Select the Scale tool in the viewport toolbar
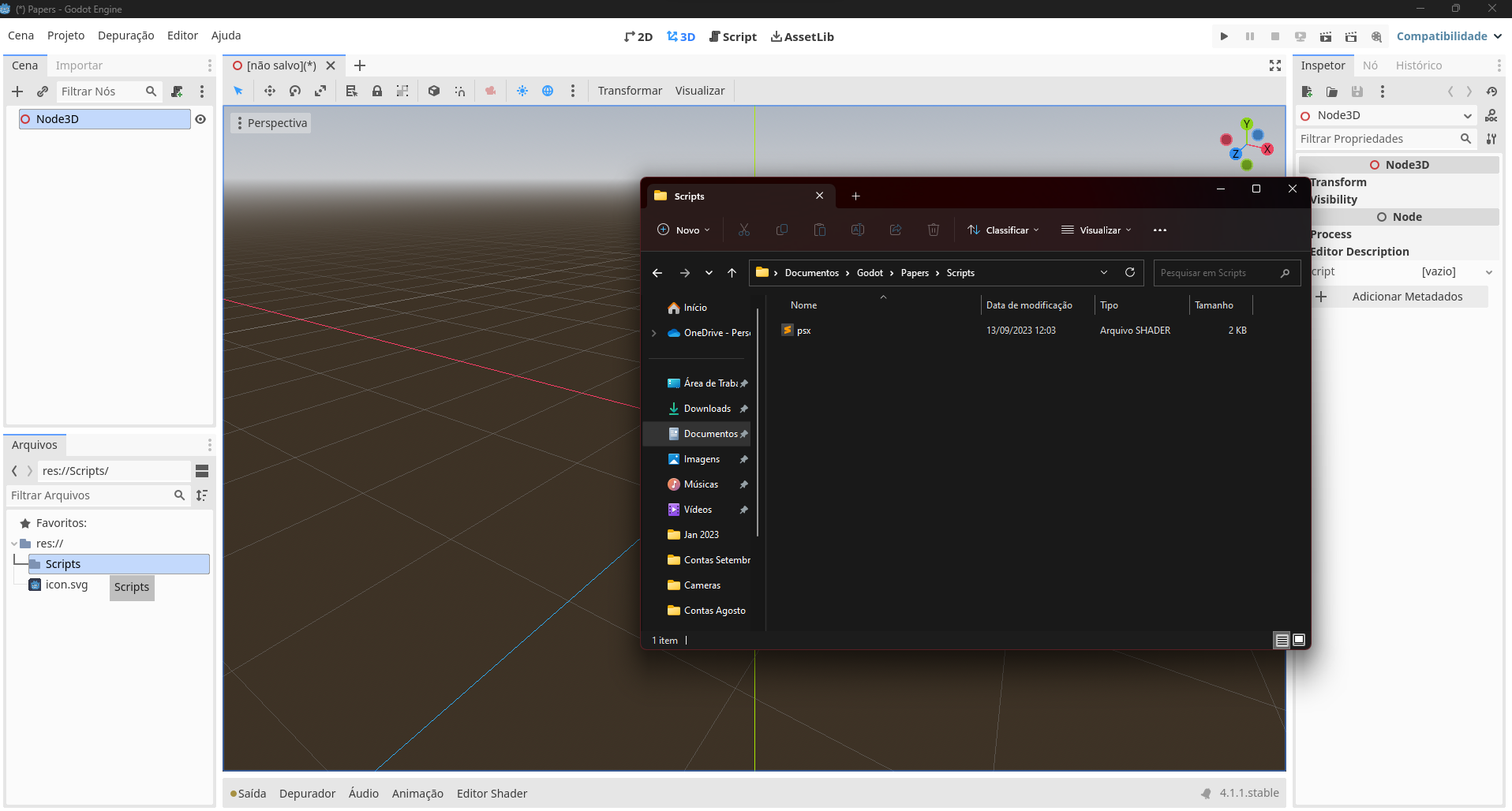This screenshot has width=1512, height=811. click(320, 91)
